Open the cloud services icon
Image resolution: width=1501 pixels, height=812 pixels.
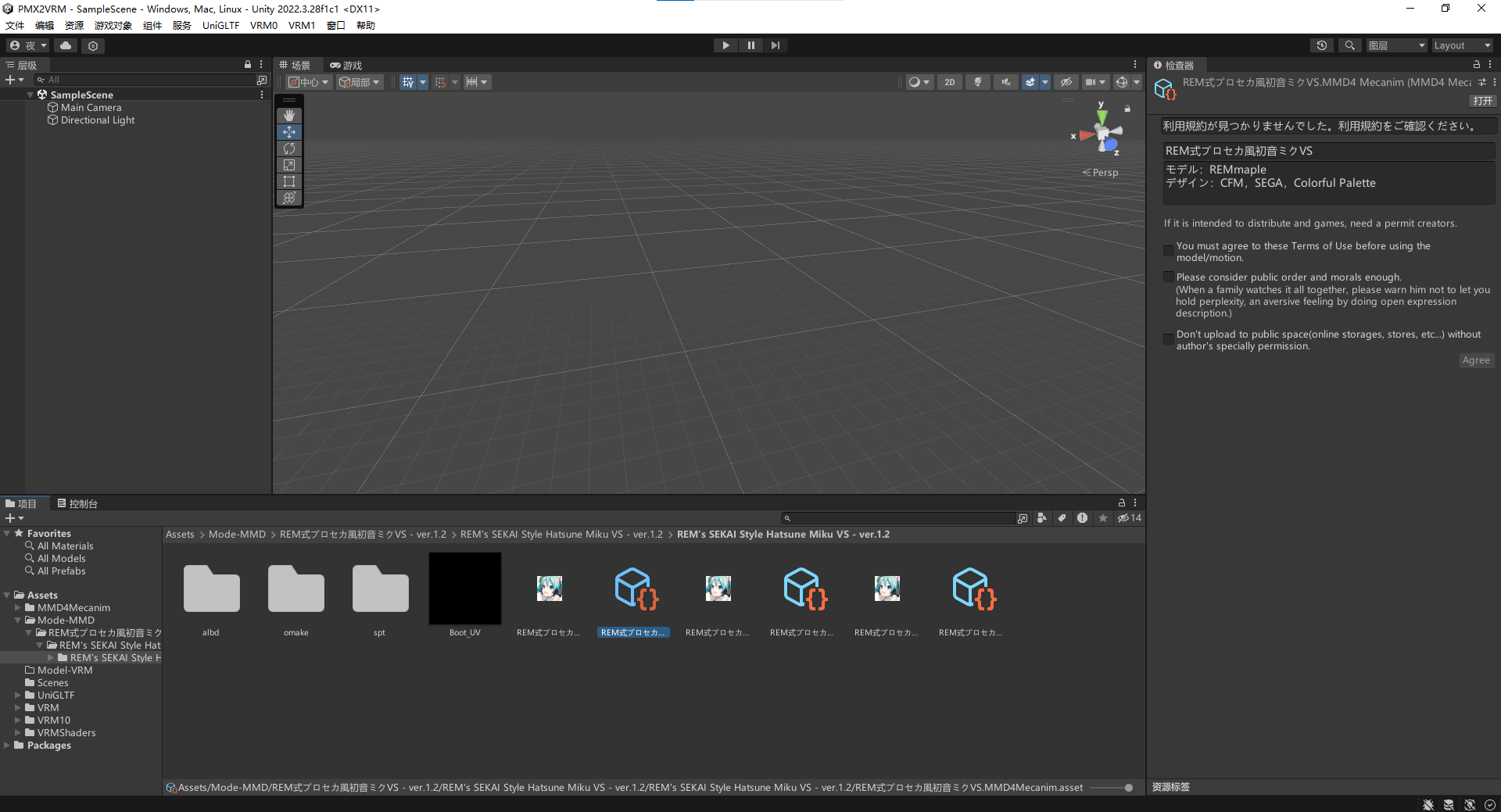(x=66, y=45)
